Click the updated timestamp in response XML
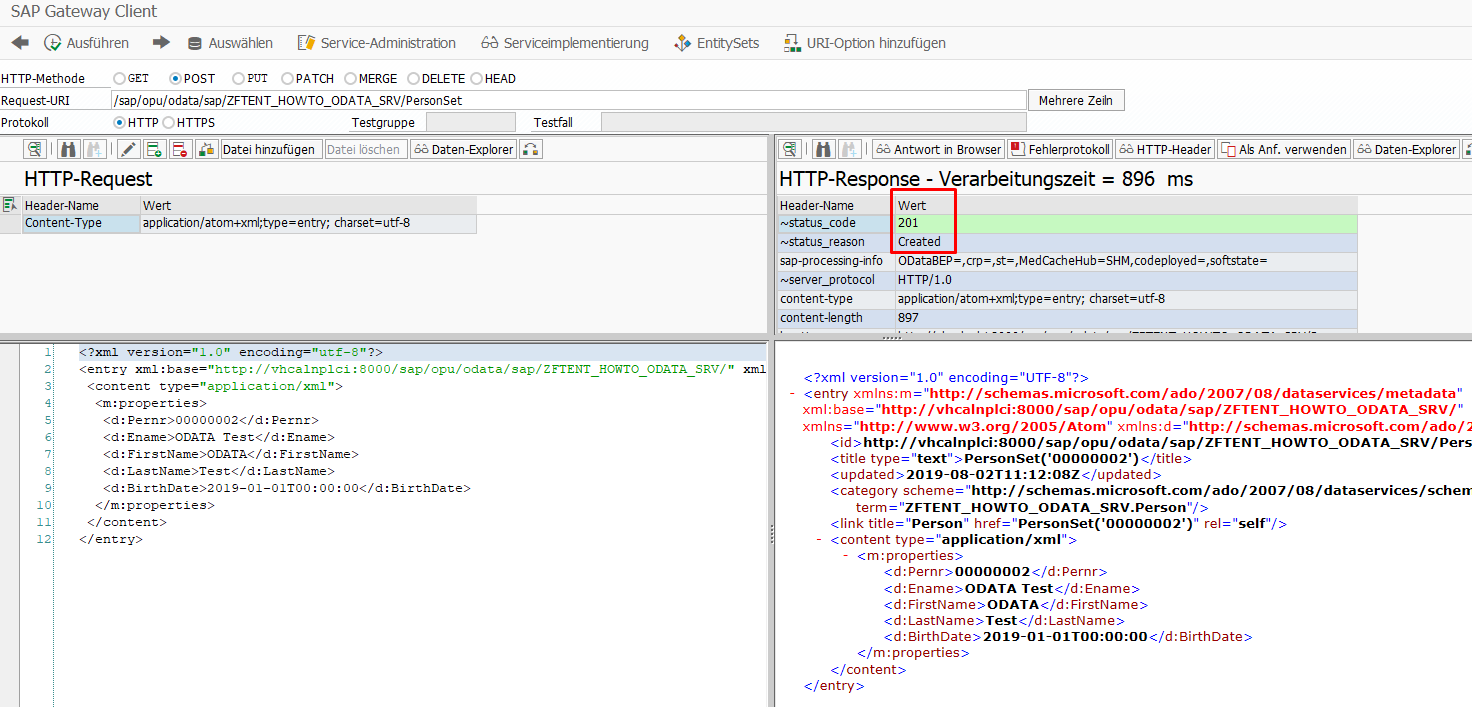Viewport: 1472px width, 710px height. coord(995,475)
